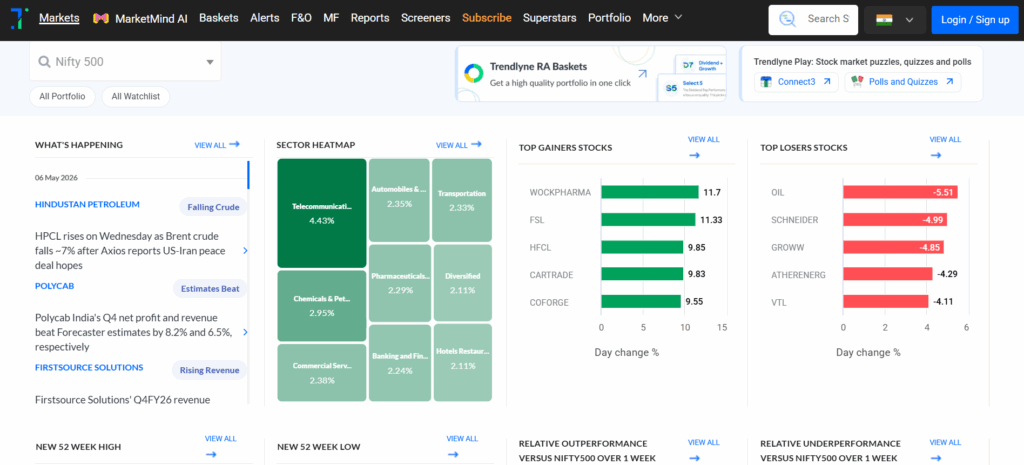Open the Markets menu
This screenshot has width=1024, height=465.
tap(59, 18)
